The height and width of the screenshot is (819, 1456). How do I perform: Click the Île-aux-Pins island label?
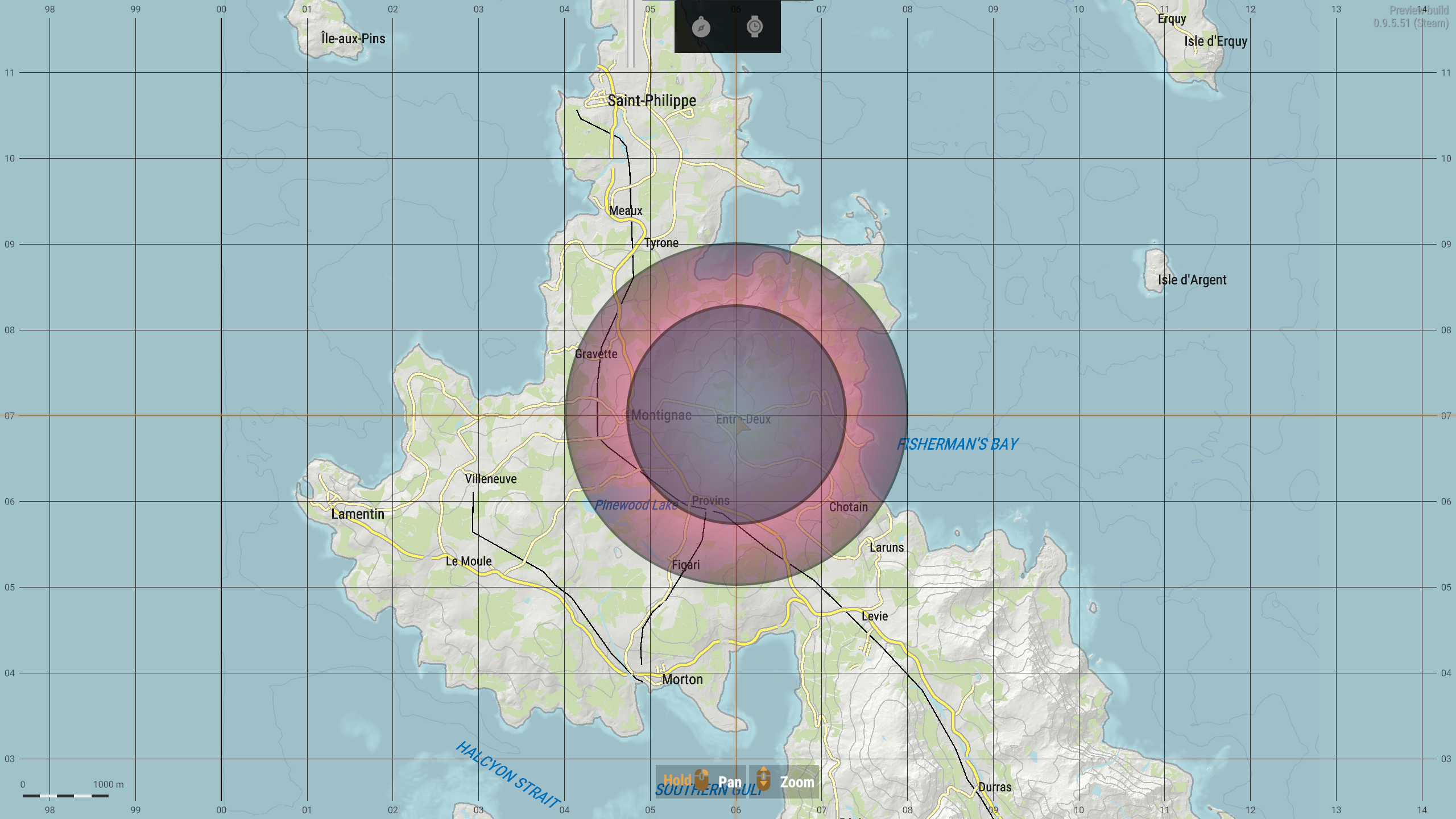(353, 39)
